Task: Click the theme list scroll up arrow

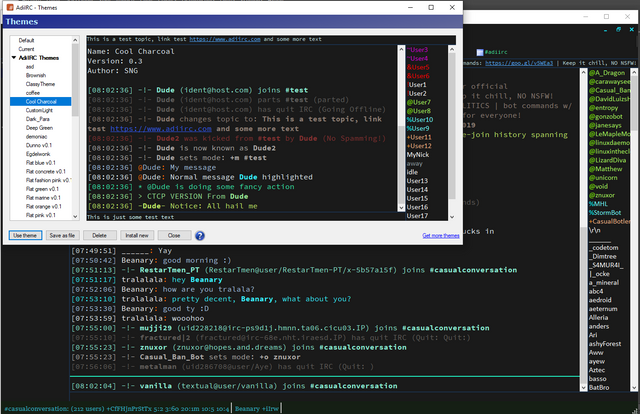Action: (x=75, y=40)
